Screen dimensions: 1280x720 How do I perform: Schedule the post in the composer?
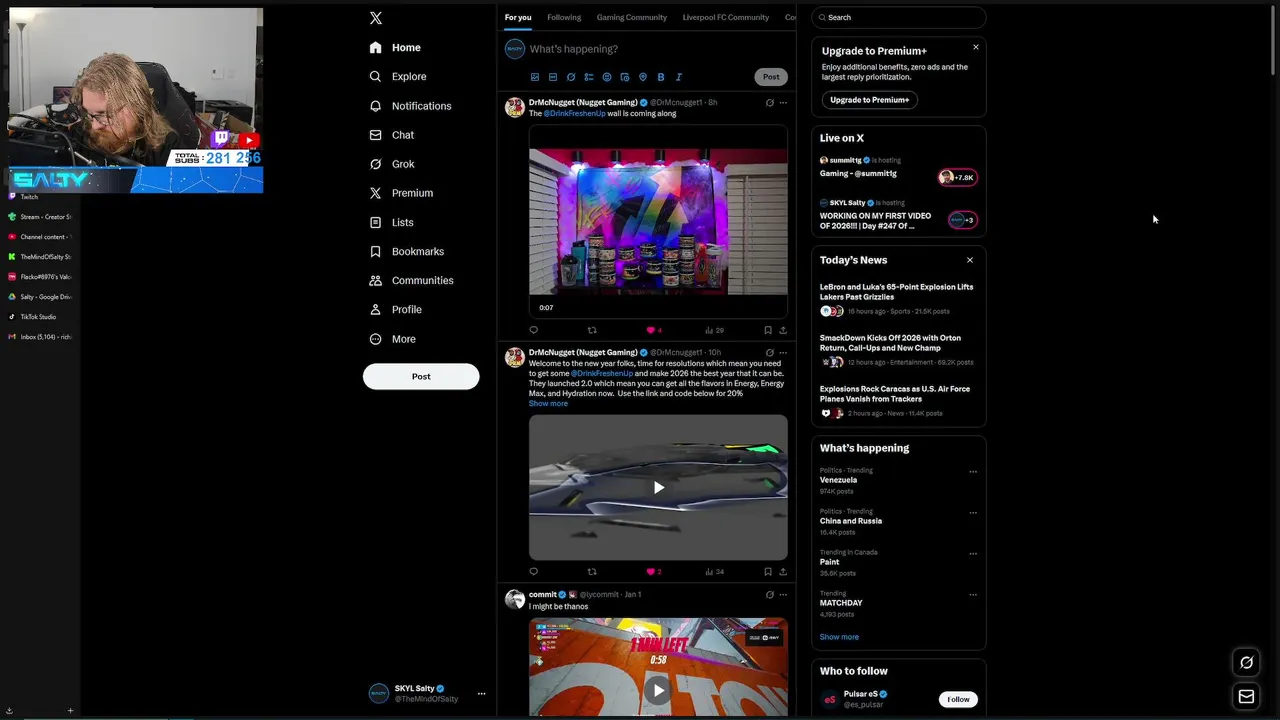pyautogui.click(x=625, y=77)
